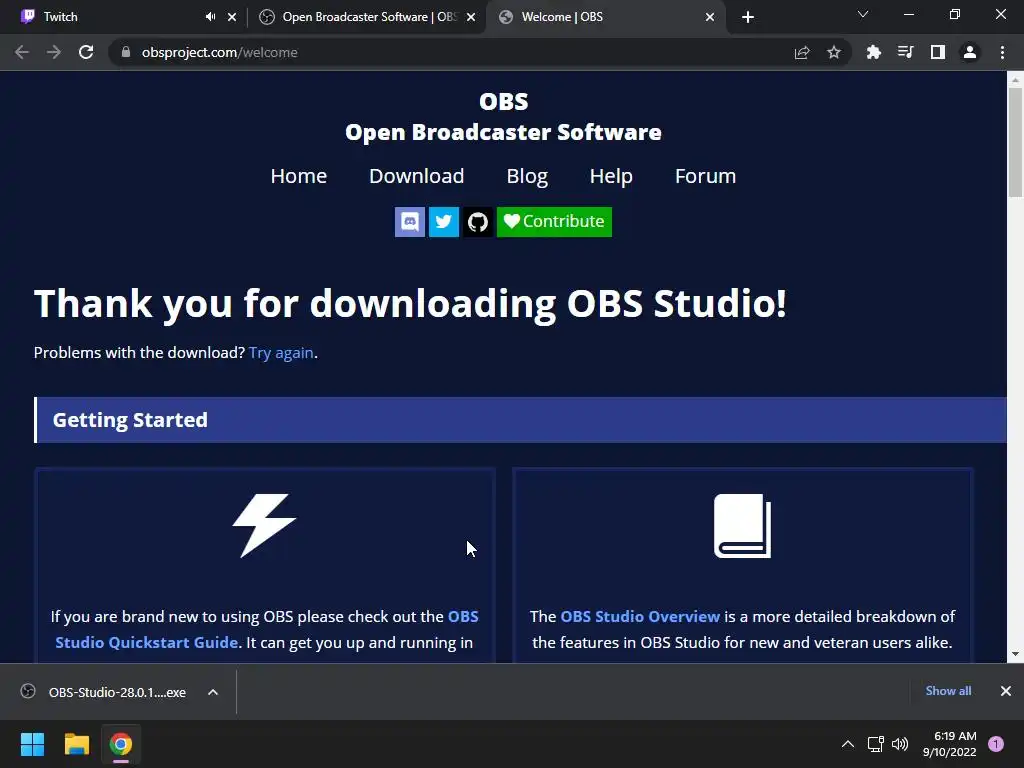The height and width of the screenshot is (768, 1024).
Task: Open the Blog nav item
Action: click(x=527, y=176)
